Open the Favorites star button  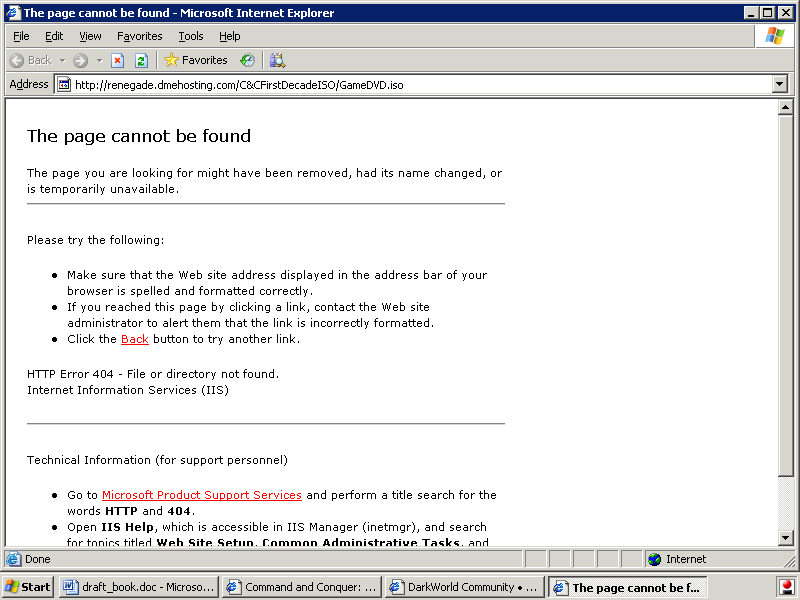[196, 60]
